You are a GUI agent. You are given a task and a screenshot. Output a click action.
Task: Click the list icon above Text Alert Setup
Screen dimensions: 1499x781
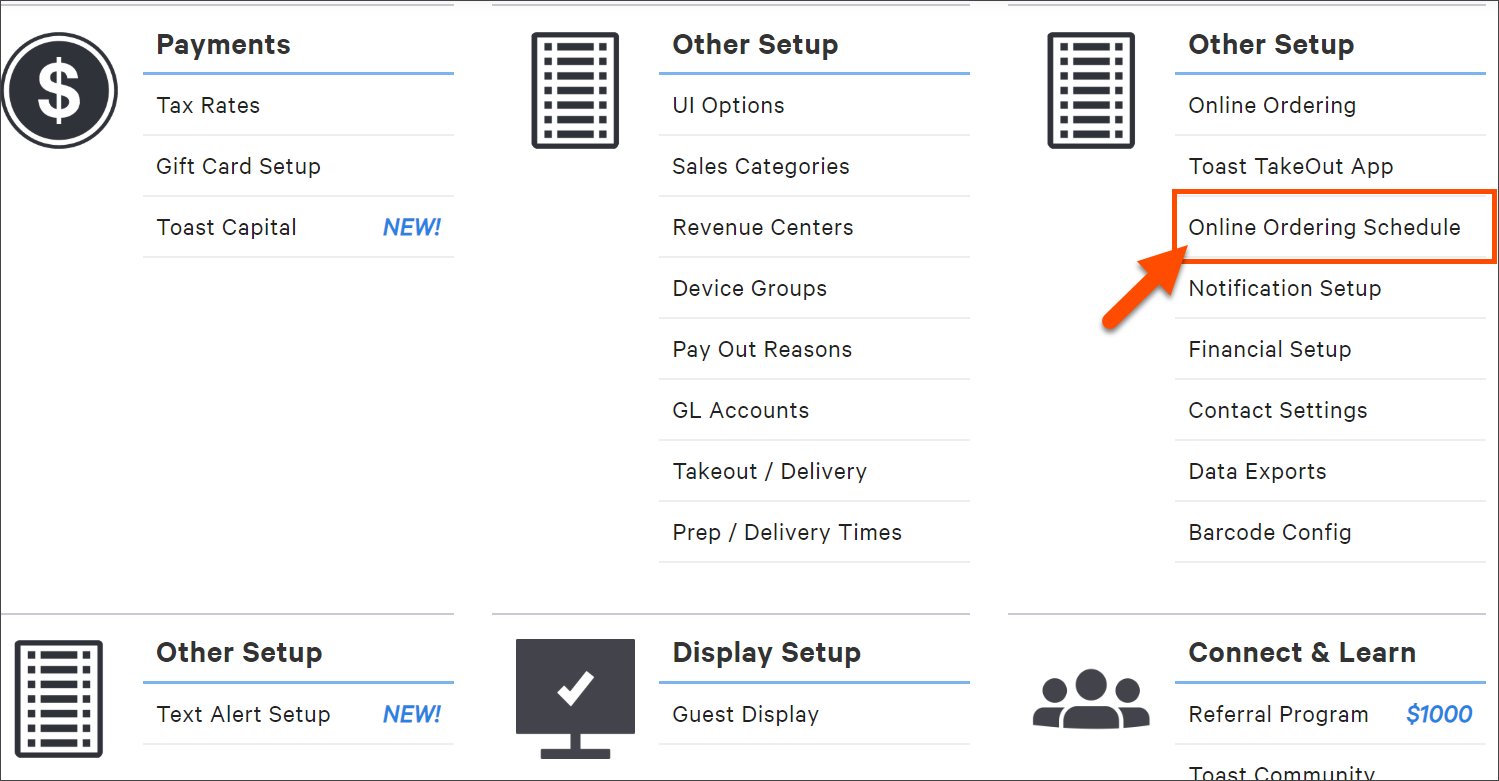point(59,699)
